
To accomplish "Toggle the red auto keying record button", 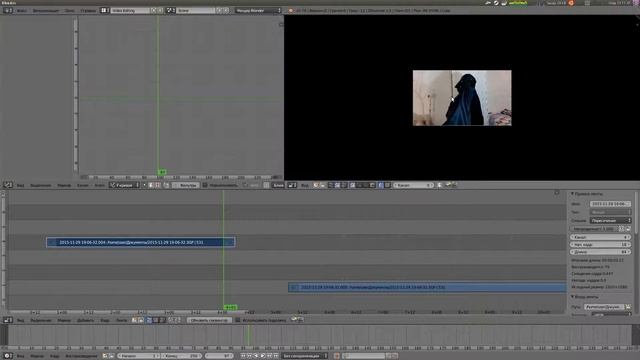I will pyautogui.click(x=337, y=356).
